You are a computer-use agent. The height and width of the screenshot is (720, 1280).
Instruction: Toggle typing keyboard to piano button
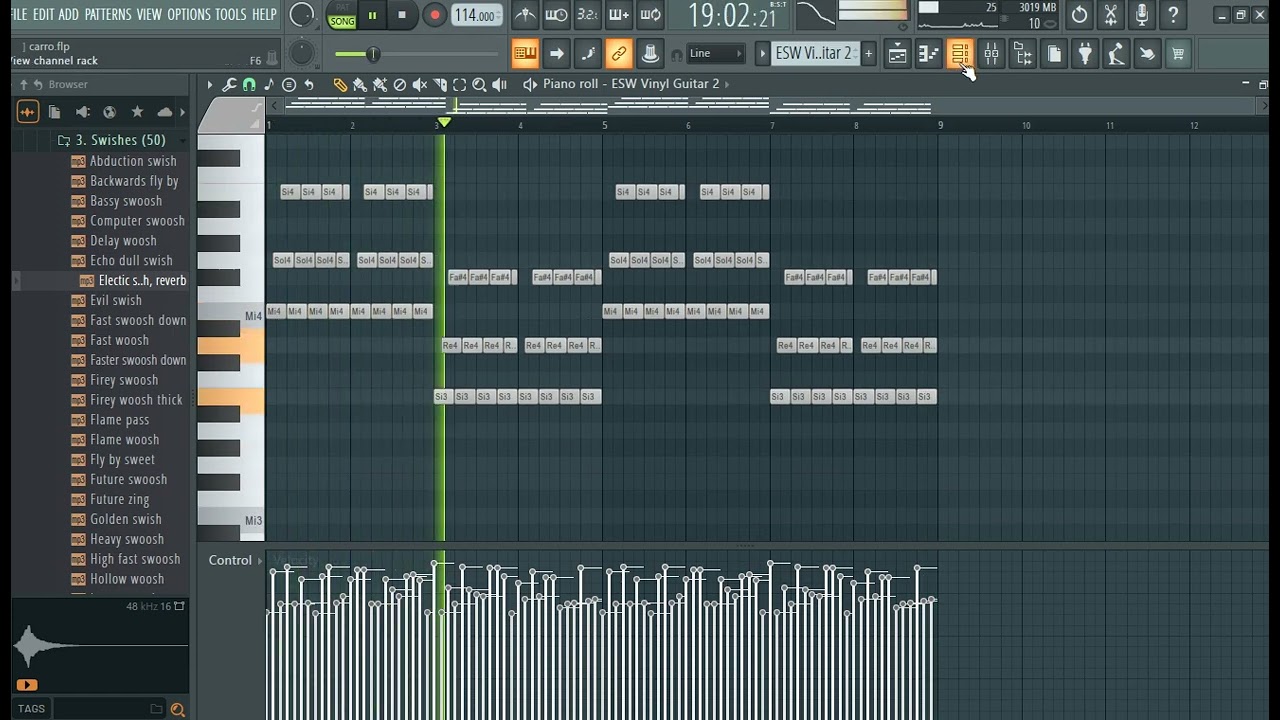(x=525, y=54)
